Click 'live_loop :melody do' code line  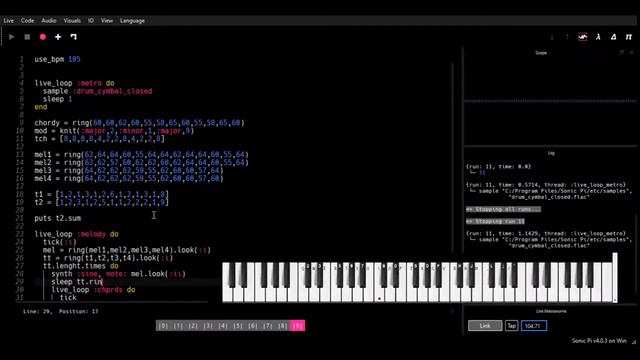click(76, 234)
